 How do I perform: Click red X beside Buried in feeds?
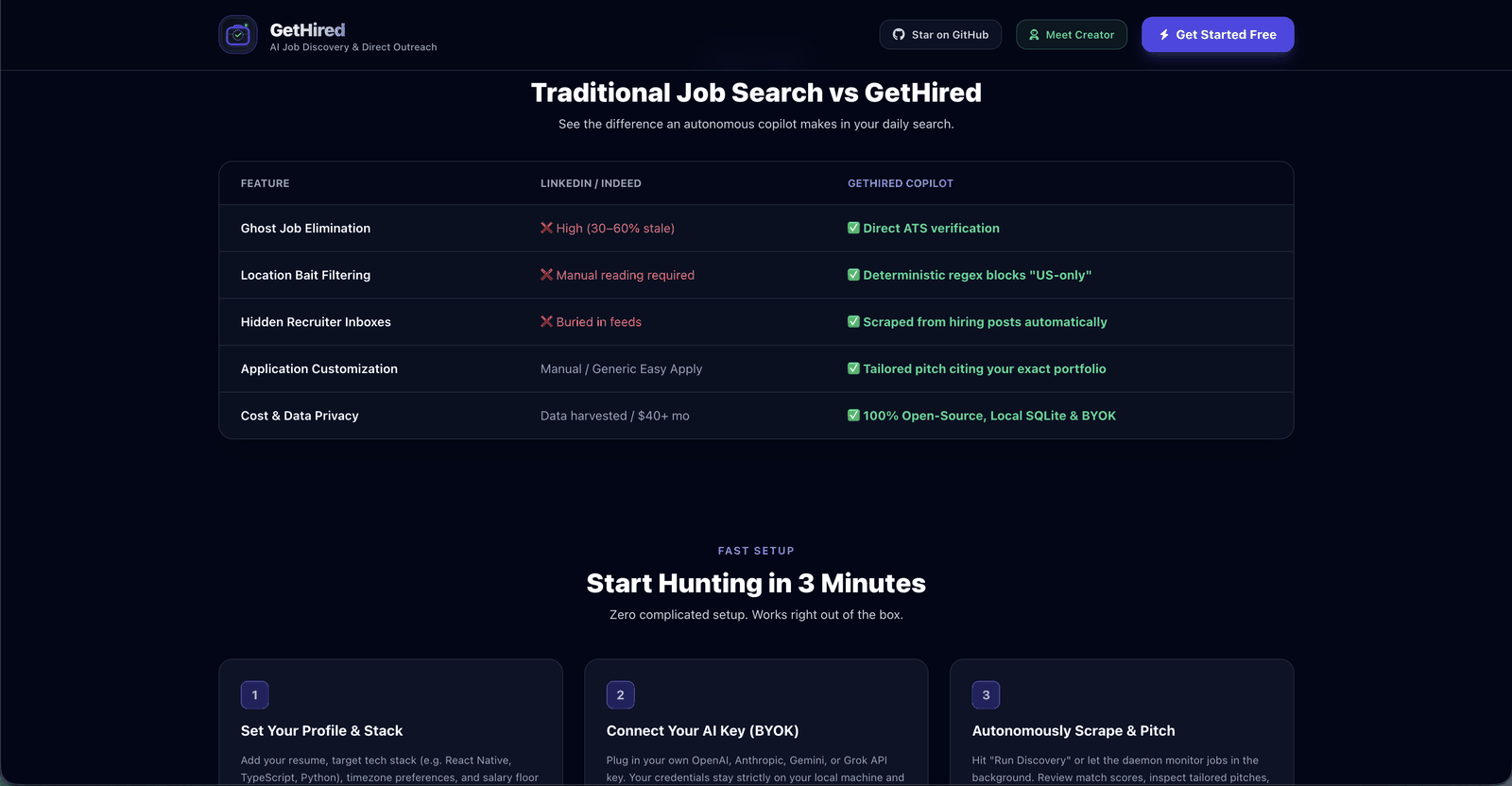click(x=546, y=322)
